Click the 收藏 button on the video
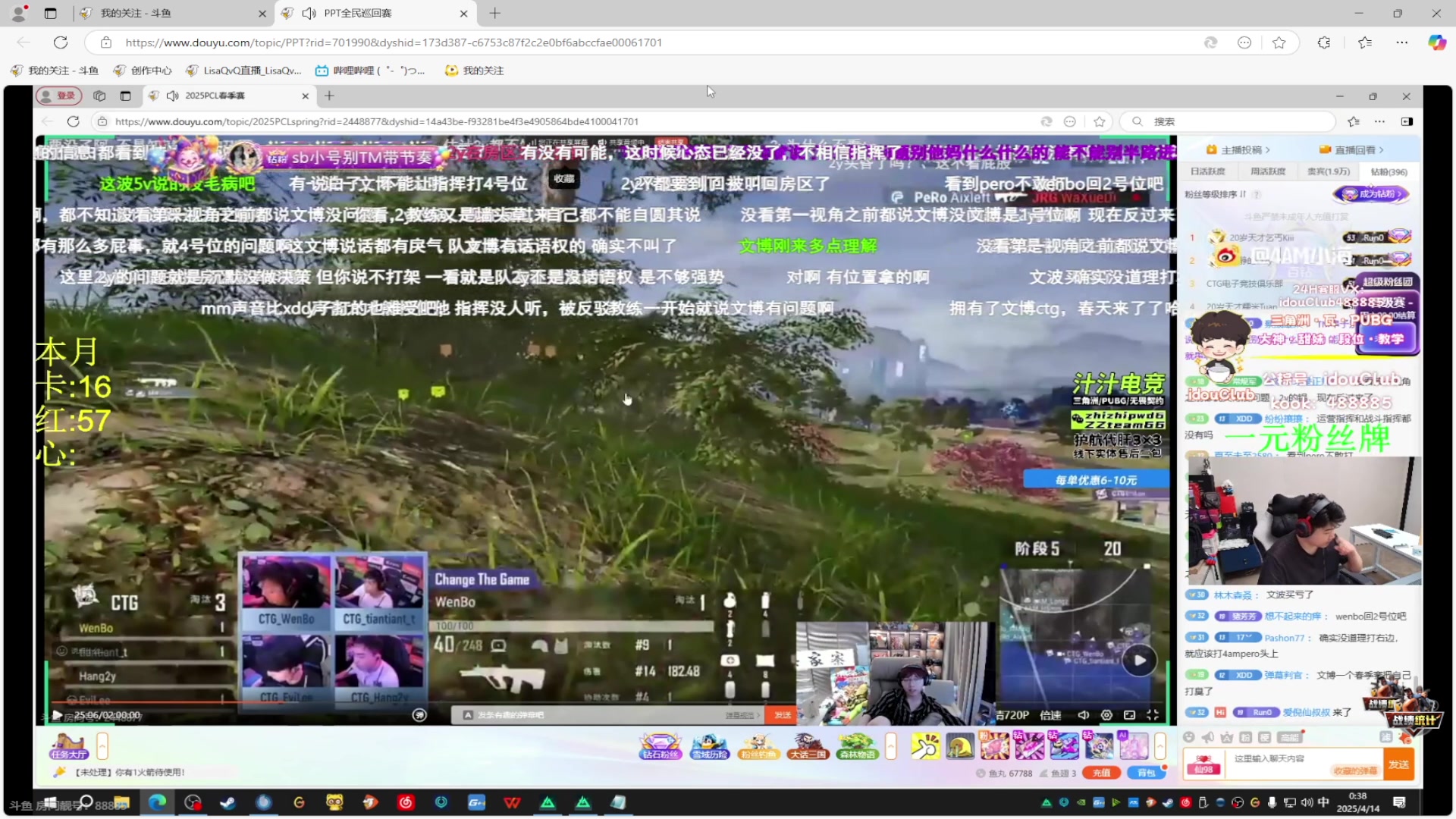This screenshot has height=819, width=1456. tap(564, 179)
